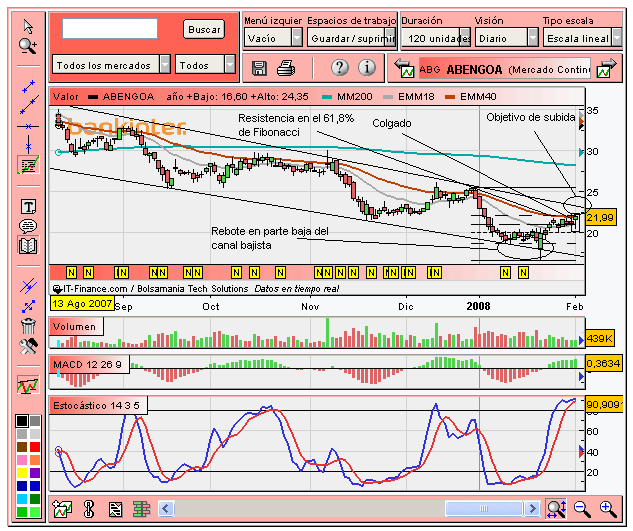Open the 'Guardar / suprimir' workspace dropdown
633x531 pixels.
[x=351, y=38]
